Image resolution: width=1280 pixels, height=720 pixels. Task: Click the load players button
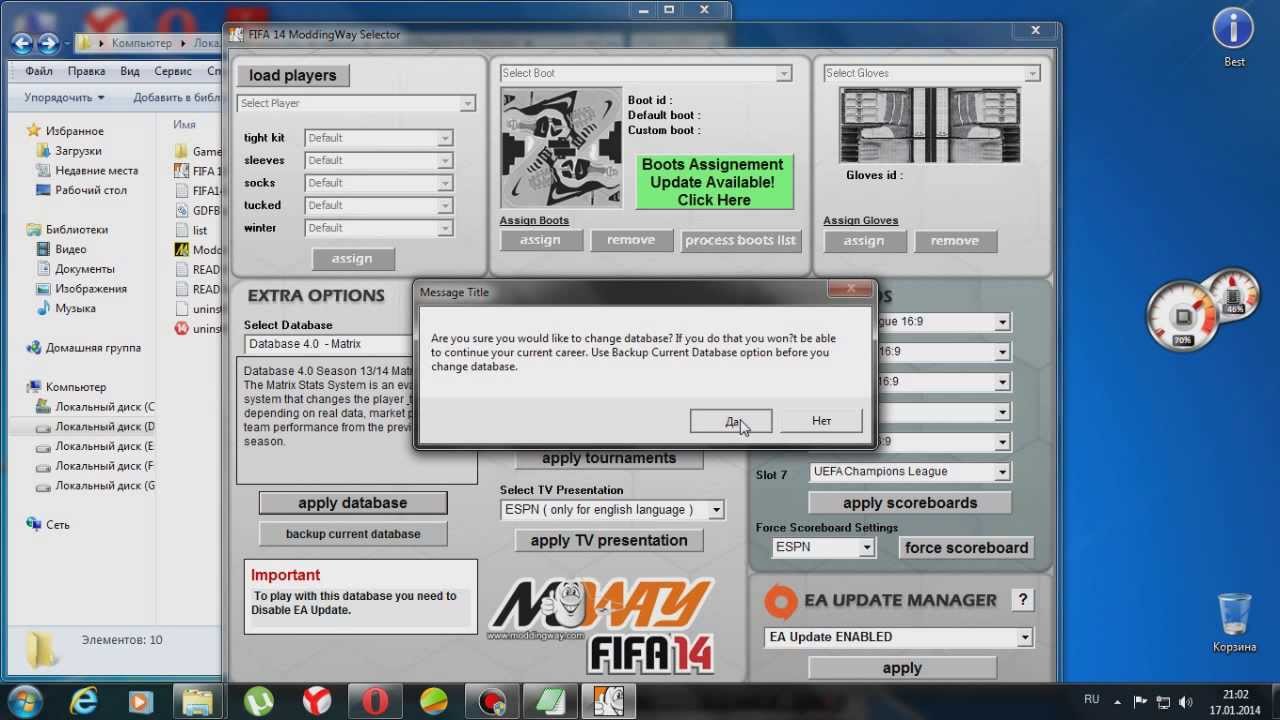tap(293, 75)
